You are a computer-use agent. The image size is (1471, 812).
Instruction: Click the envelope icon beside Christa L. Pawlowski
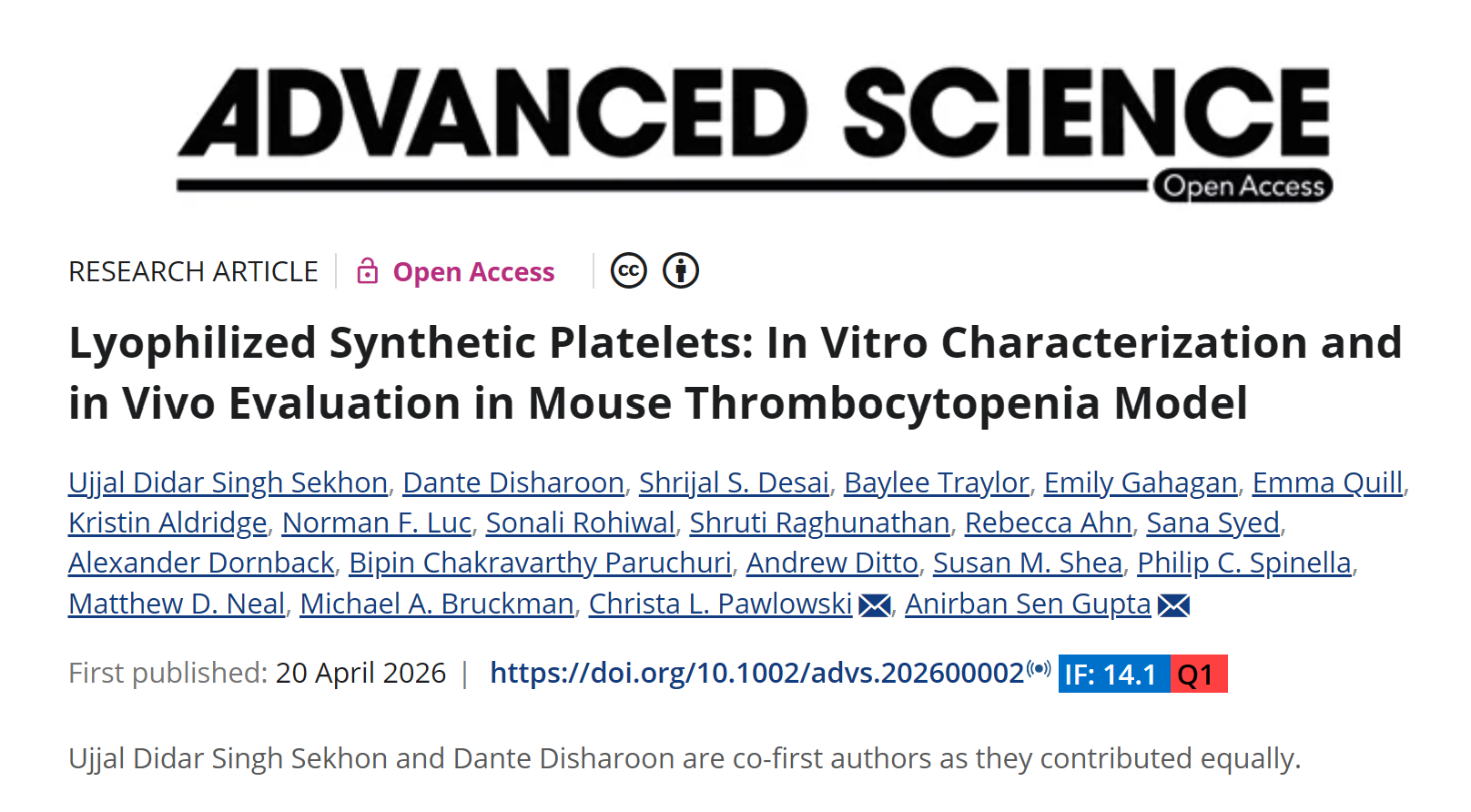[875, 605]
